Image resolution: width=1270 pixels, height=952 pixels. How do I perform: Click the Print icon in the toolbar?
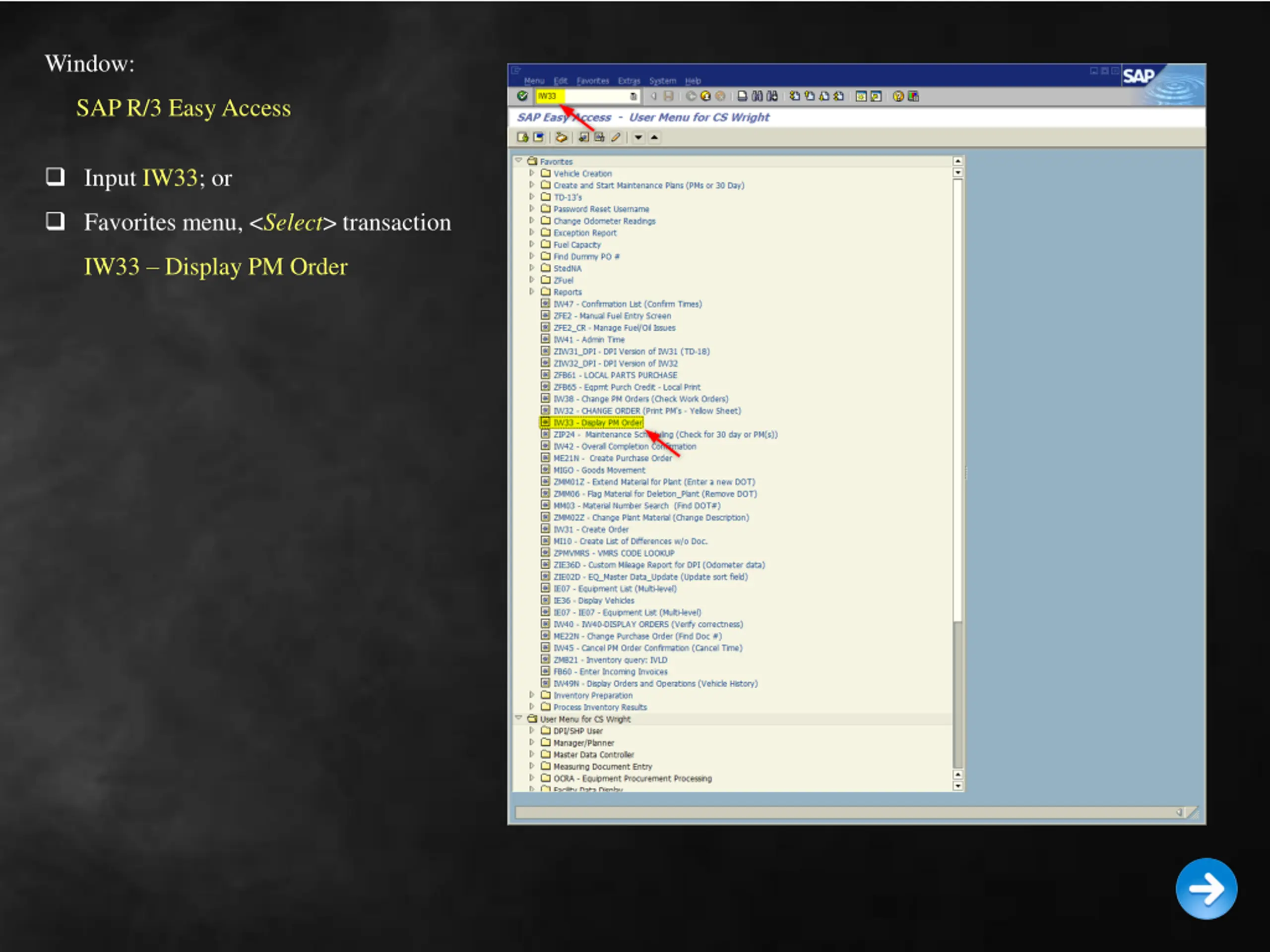tap(742, 96)
